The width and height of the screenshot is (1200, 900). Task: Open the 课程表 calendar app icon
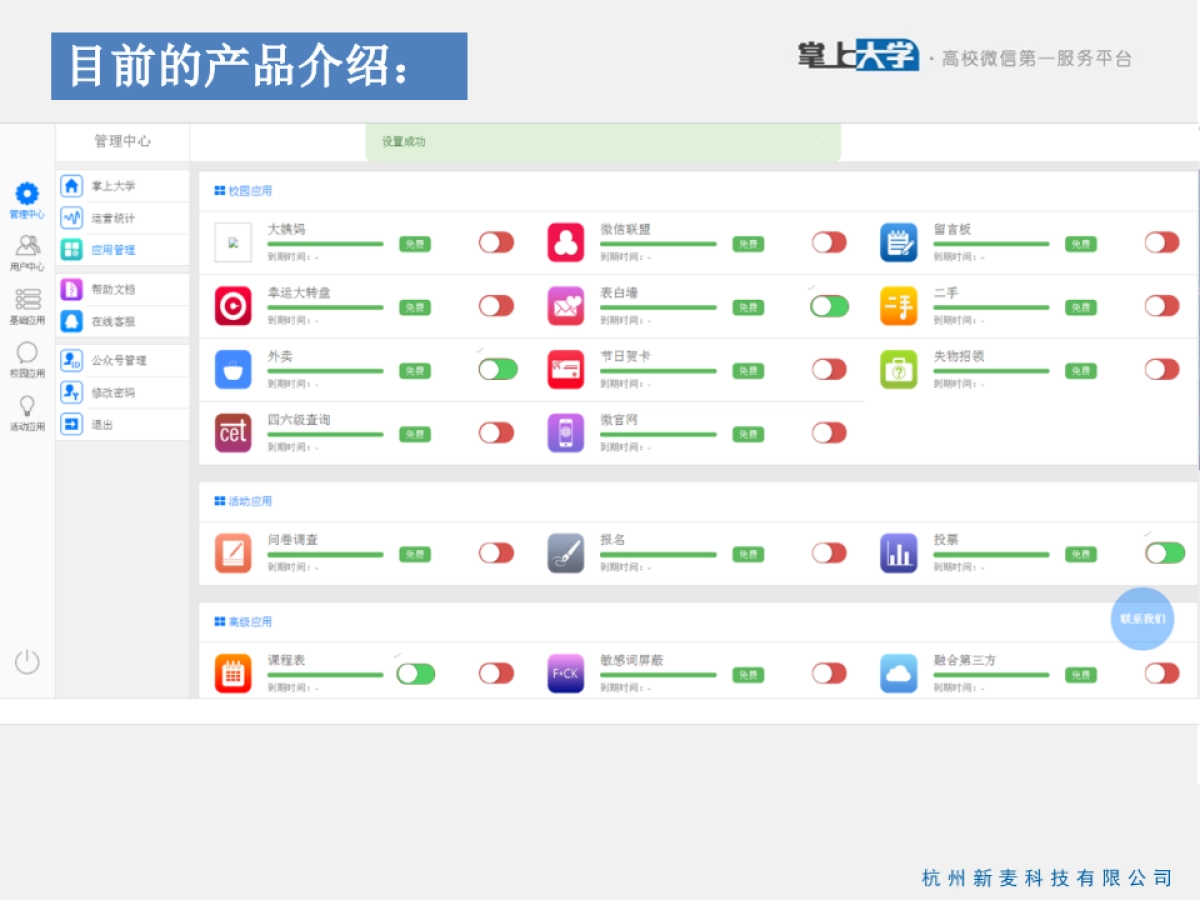tap(232, 673)
